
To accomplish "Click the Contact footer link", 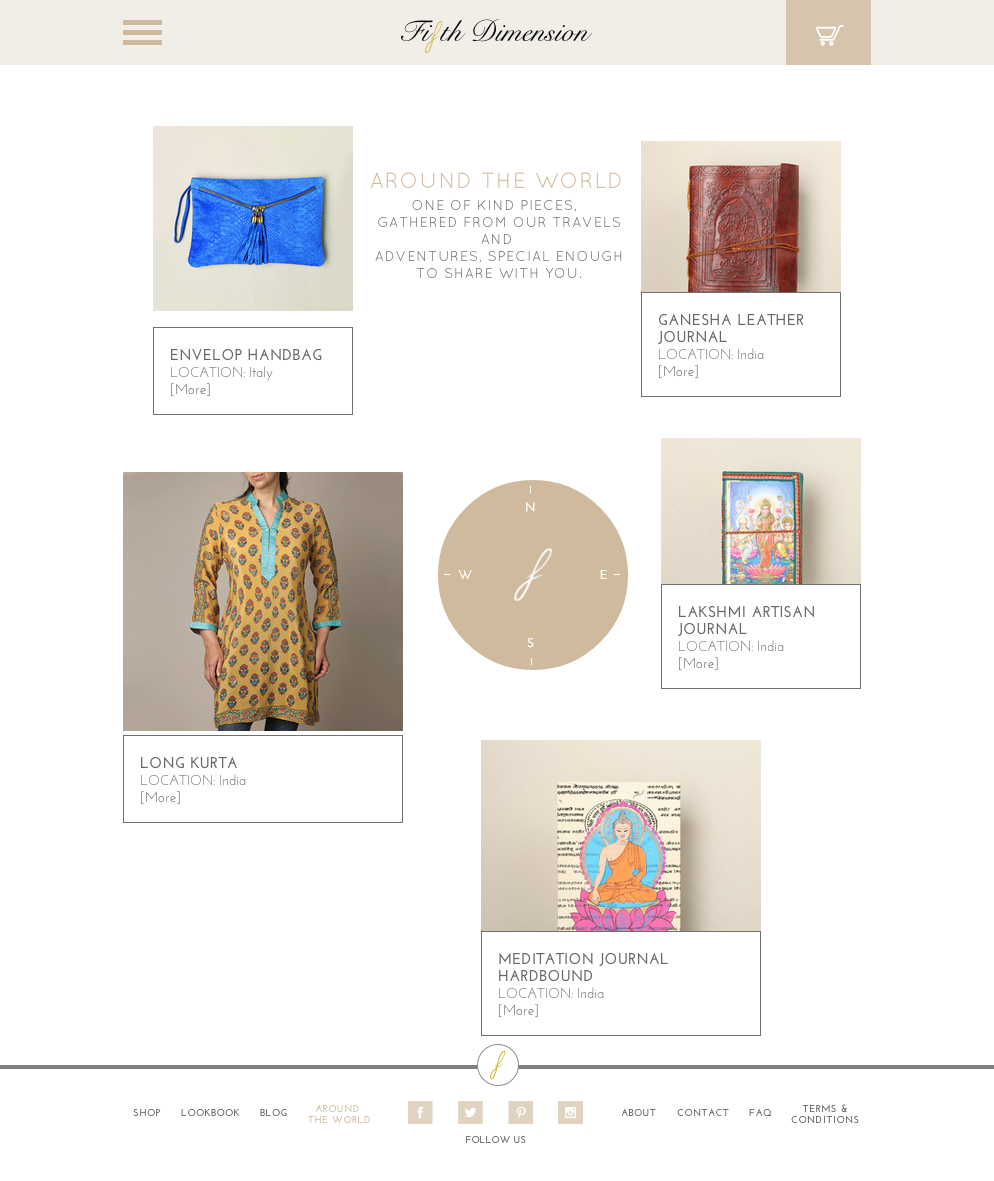I will click(703, 1113).
